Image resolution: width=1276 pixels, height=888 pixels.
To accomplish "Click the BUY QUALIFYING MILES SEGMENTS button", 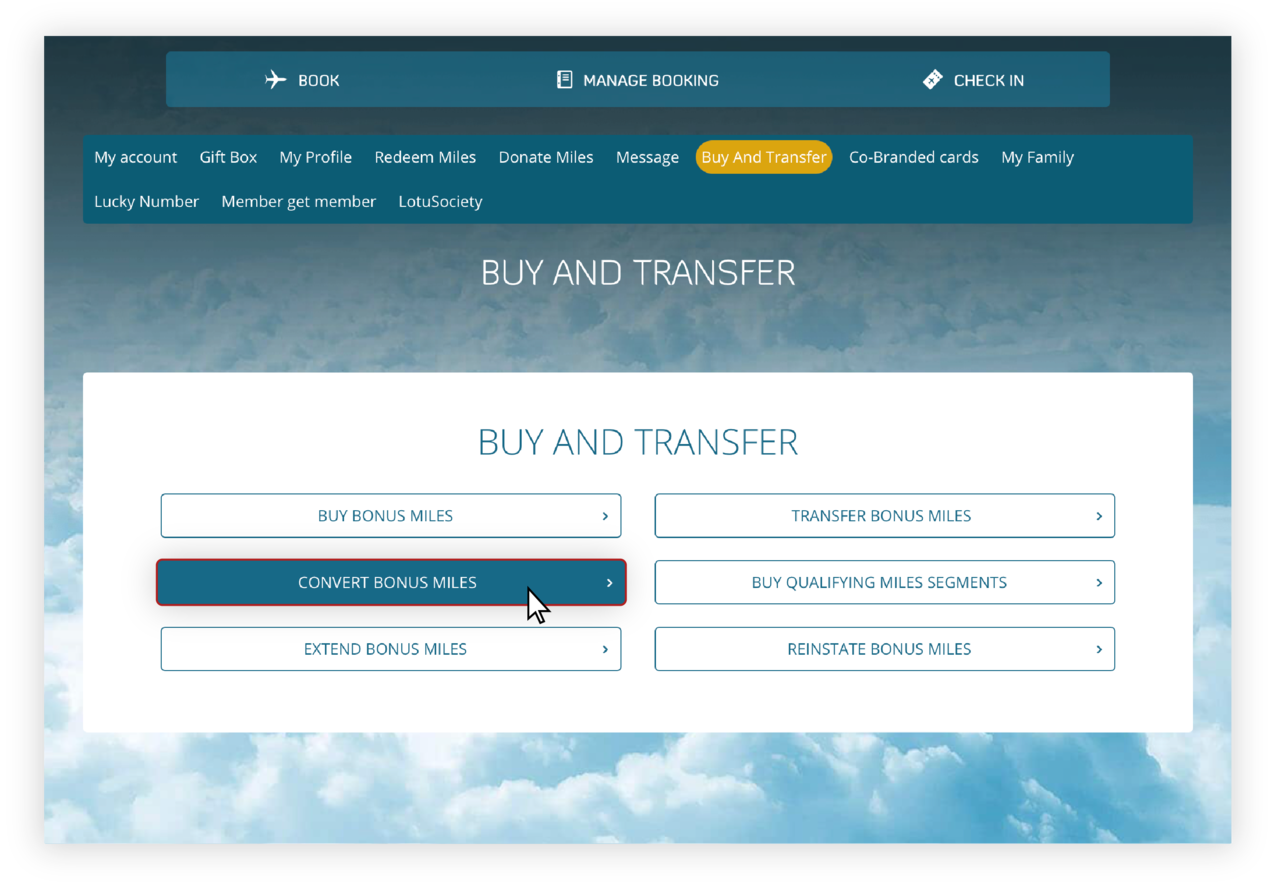I will [x=884, y=582].
